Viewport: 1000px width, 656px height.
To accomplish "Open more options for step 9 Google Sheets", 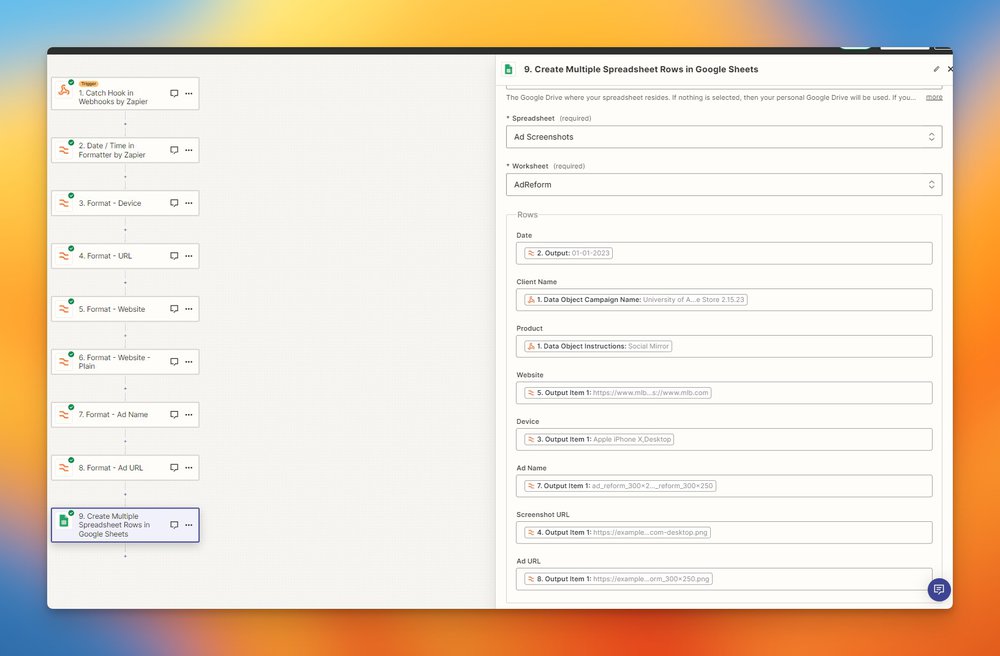I will pyautogui.click(x=189, y=525).
